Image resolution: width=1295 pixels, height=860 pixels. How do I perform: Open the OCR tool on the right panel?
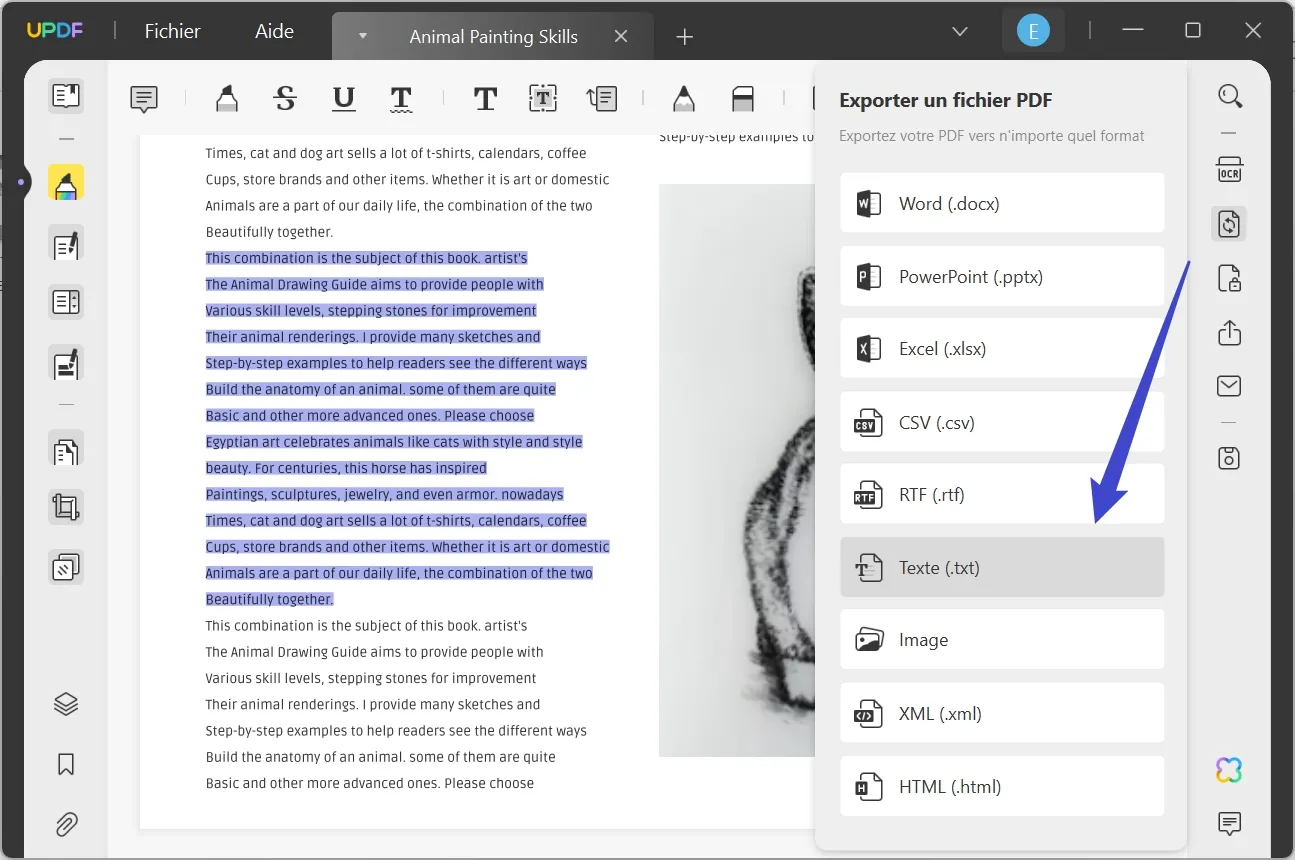(1229, 169)
